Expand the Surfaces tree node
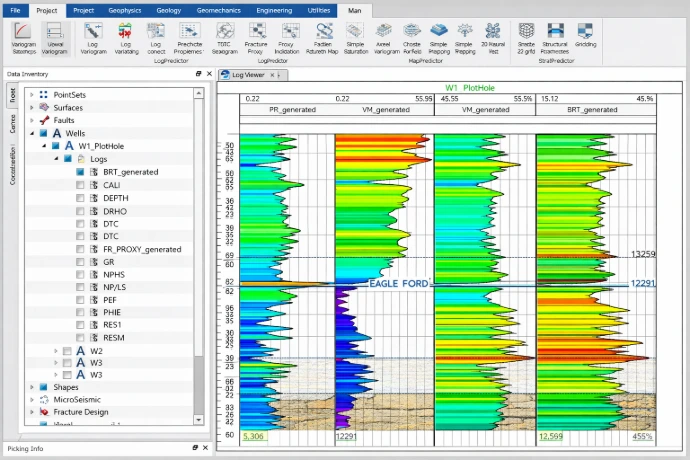This screenshot has height=460, width=690. (x=32, y=107)
